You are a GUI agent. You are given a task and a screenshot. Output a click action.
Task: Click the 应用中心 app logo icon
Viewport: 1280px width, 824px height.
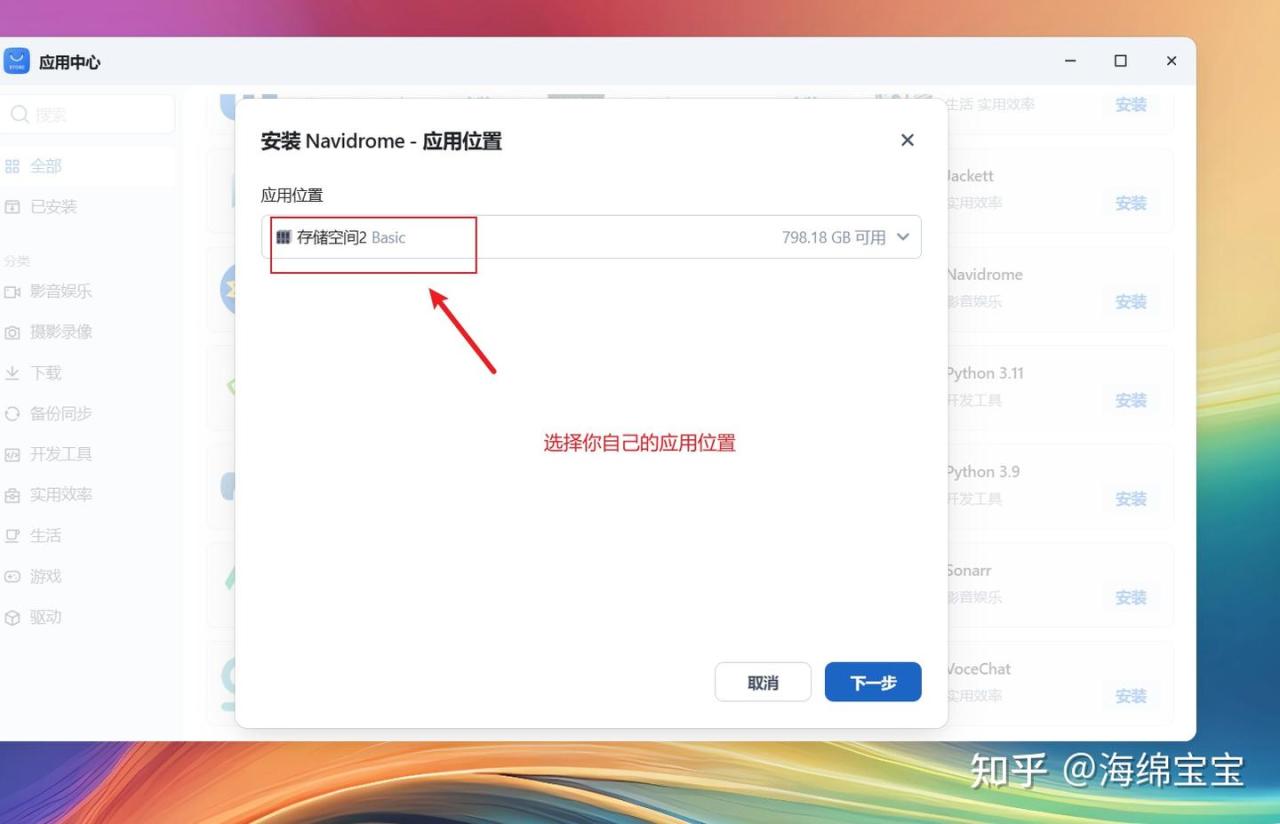tap(17, 62)
